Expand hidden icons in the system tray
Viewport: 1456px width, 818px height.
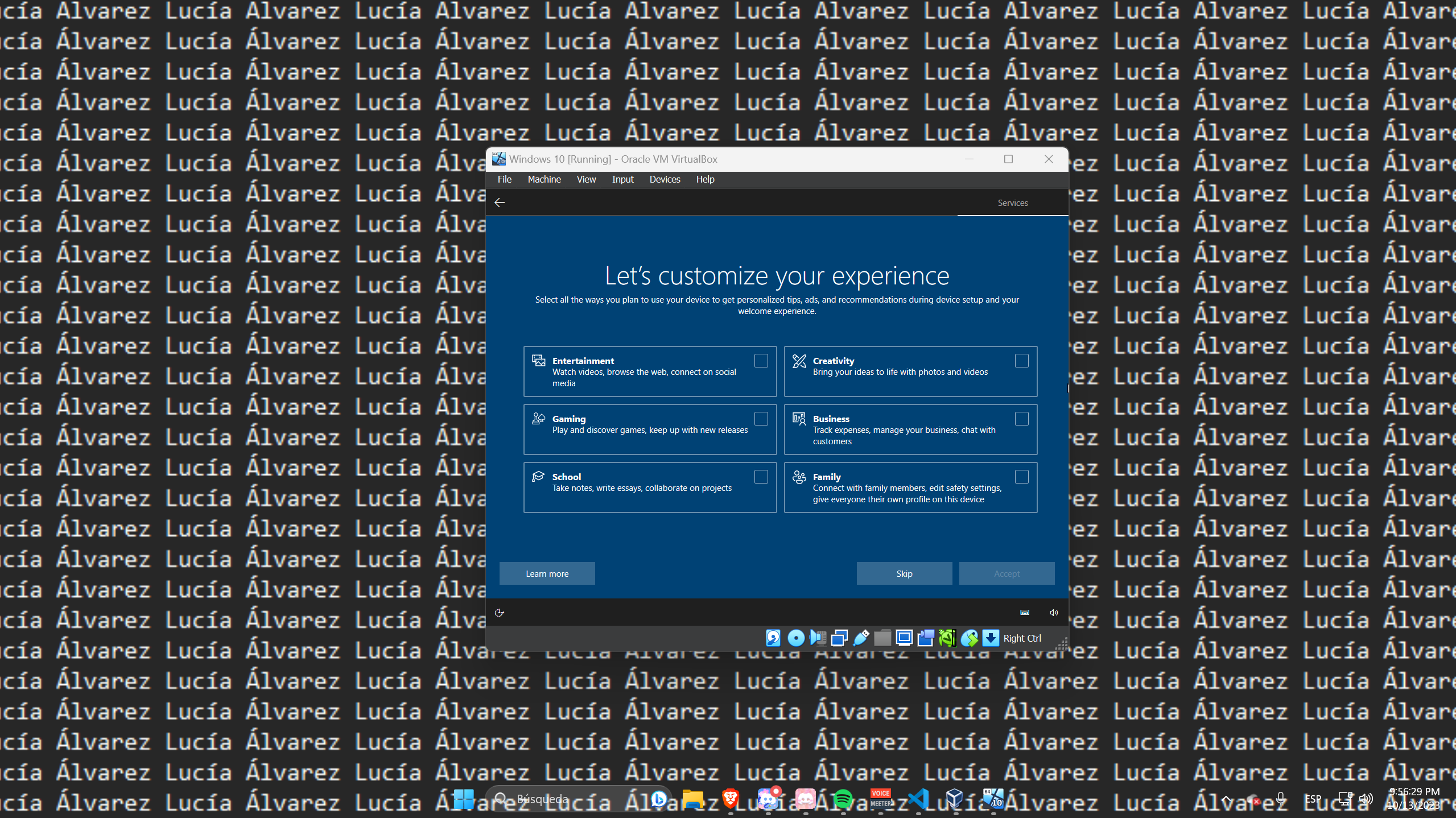[x=1225, y=799]
